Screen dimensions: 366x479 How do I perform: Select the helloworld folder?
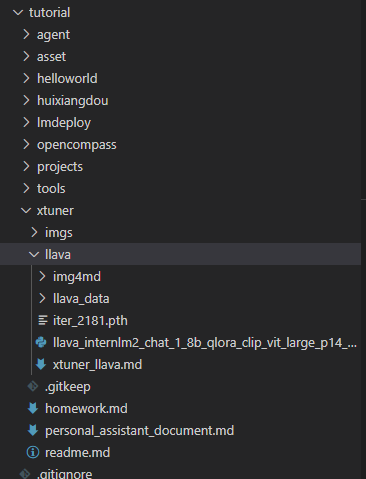pos(67,79)
